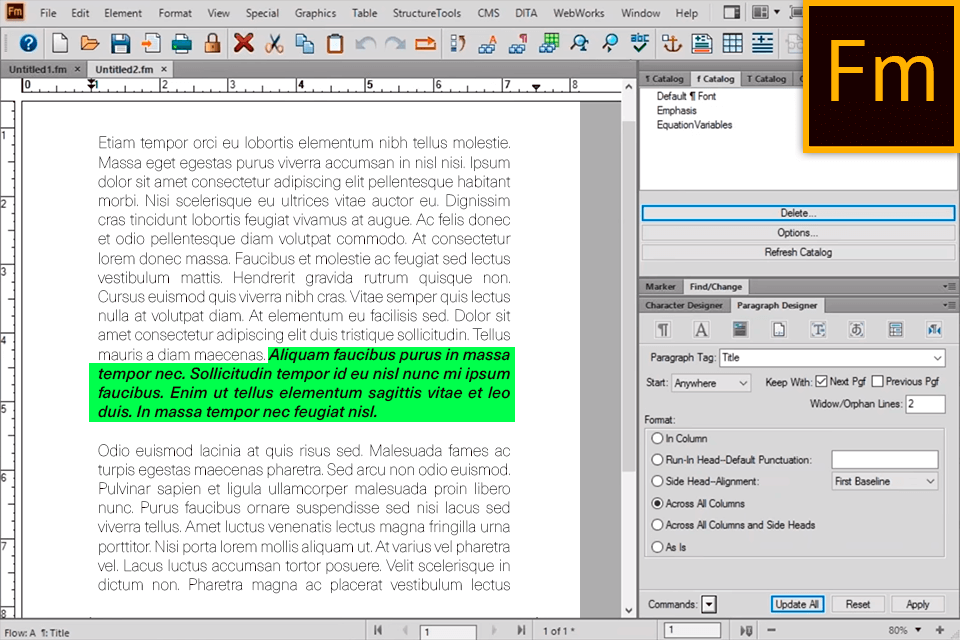
Task: Open the Print document icon
Action: pyautogui.click(x=181, y=43)
